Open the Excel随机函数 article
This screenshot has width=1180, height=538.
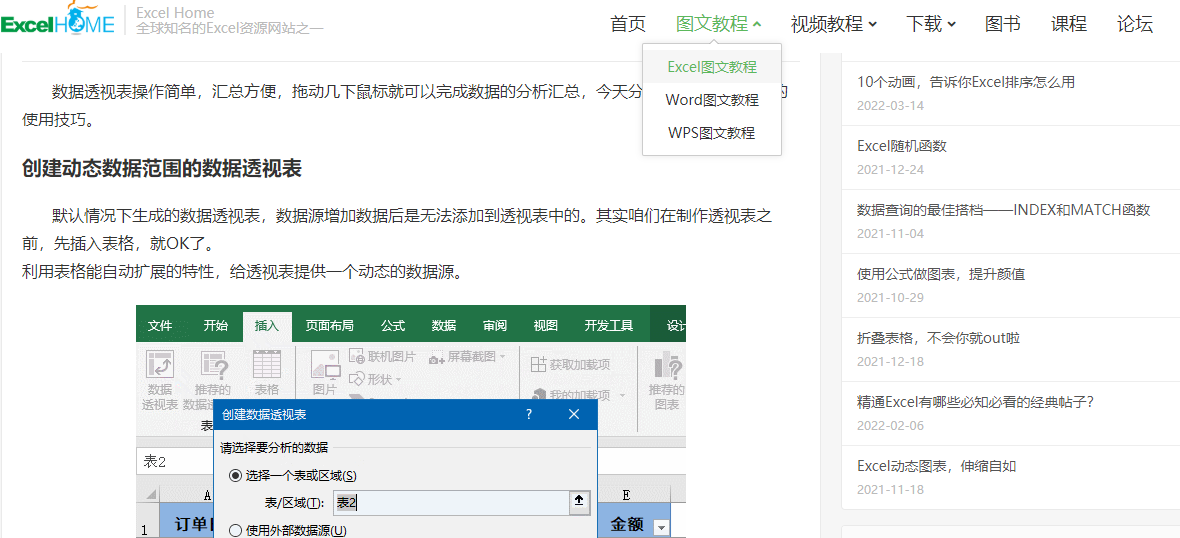902,146
